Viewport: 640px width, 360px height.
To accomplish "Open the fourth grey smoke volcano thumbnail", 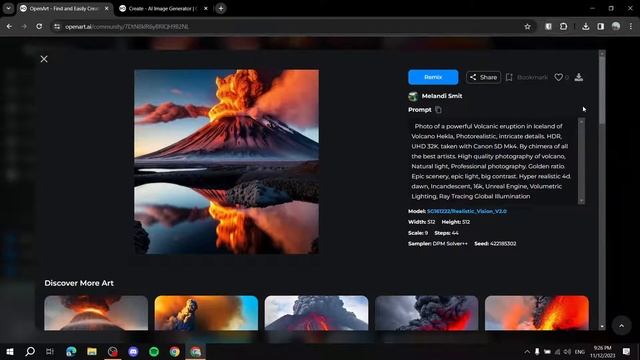I will tap(427, 313).
